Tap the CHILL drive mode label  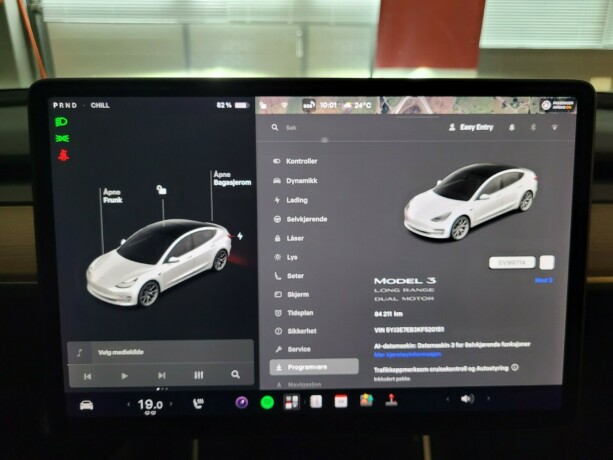[x=100, y=105]
